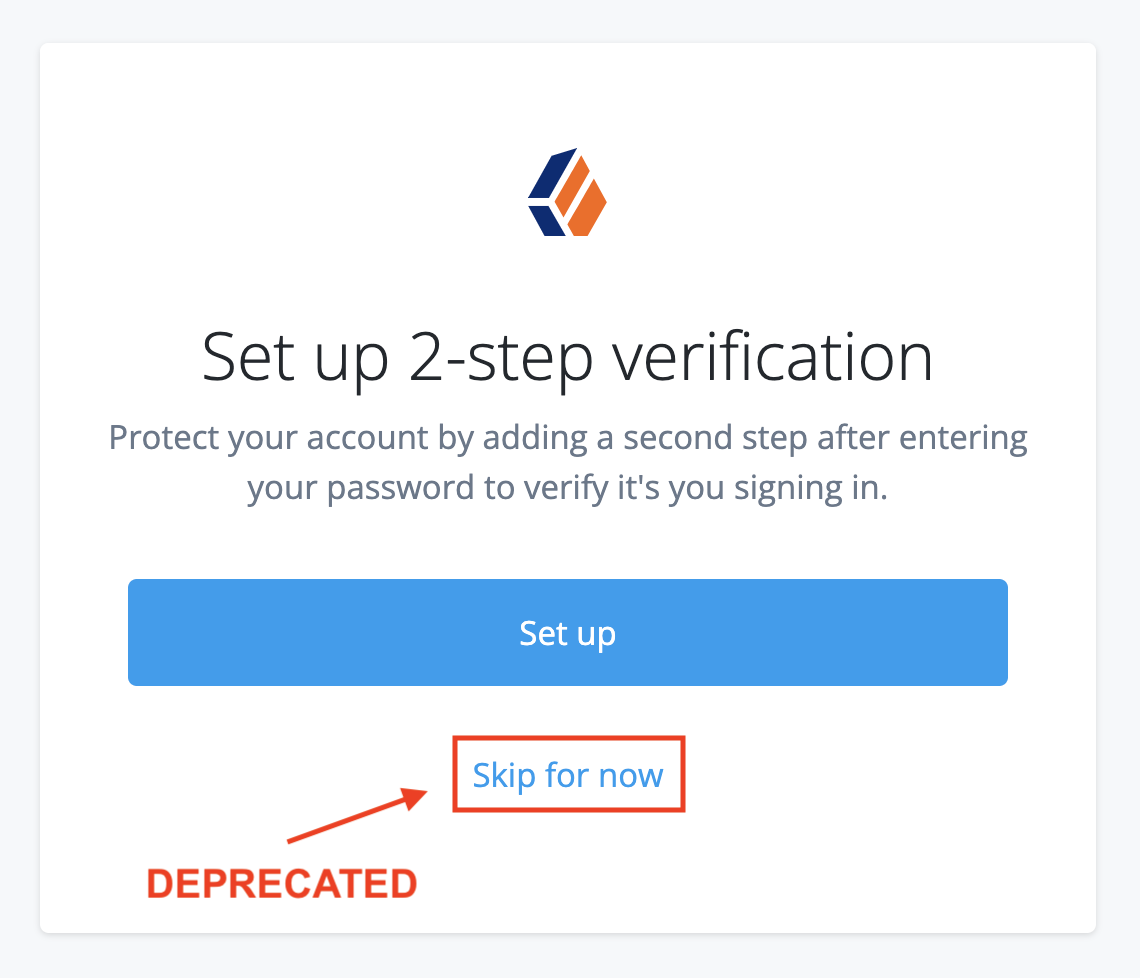This screenshot has height=978, width=1140.
Task: Click the red DEPRECATED label
Action: [x=283, y=883]
